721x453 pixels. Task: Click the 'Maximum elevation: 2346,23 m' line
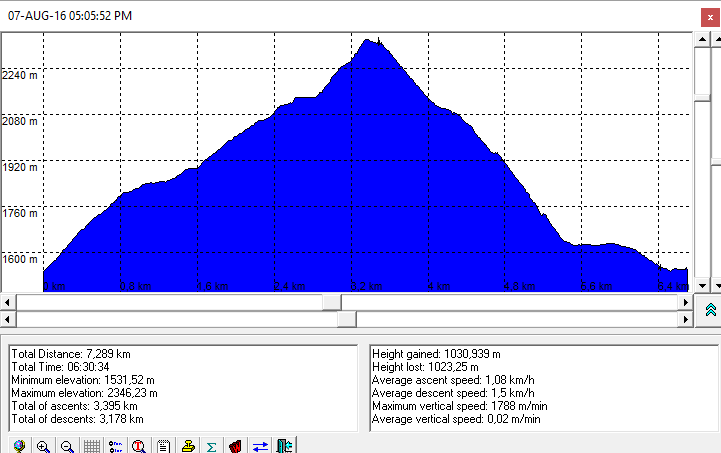coord(84,393)
